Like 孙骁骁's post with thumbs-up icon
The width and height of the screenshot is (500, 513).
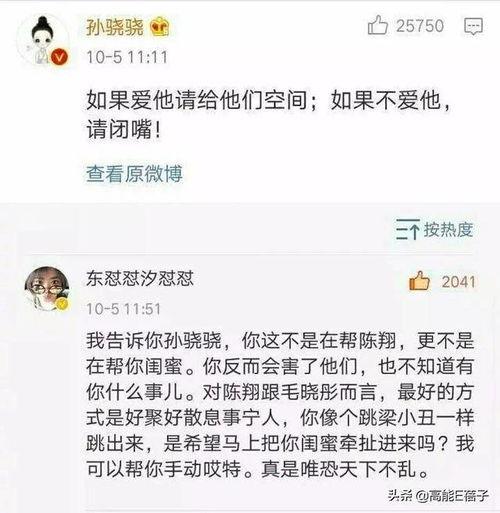tap(378, 25)
